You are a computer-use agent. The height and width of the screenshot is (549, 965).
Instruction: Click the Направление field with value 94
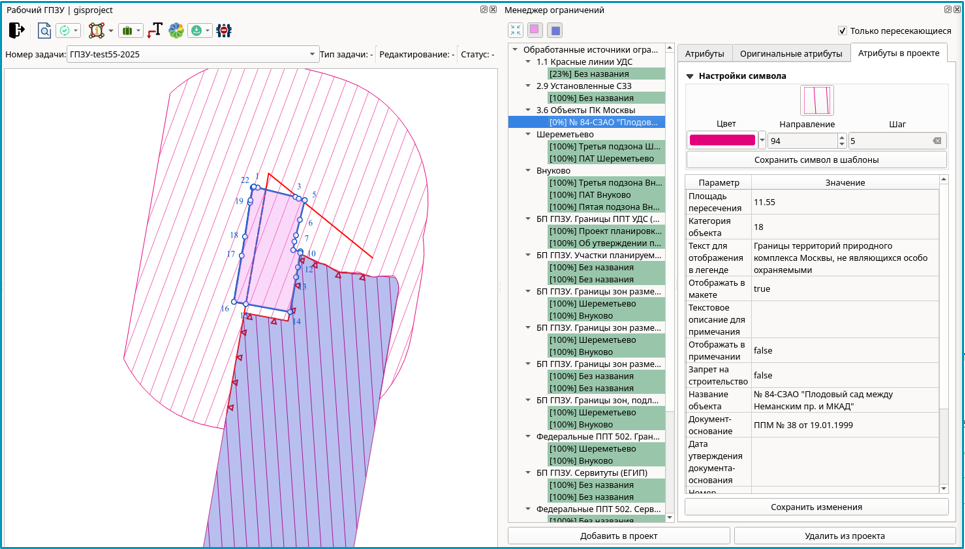click(x=802, y=141)
